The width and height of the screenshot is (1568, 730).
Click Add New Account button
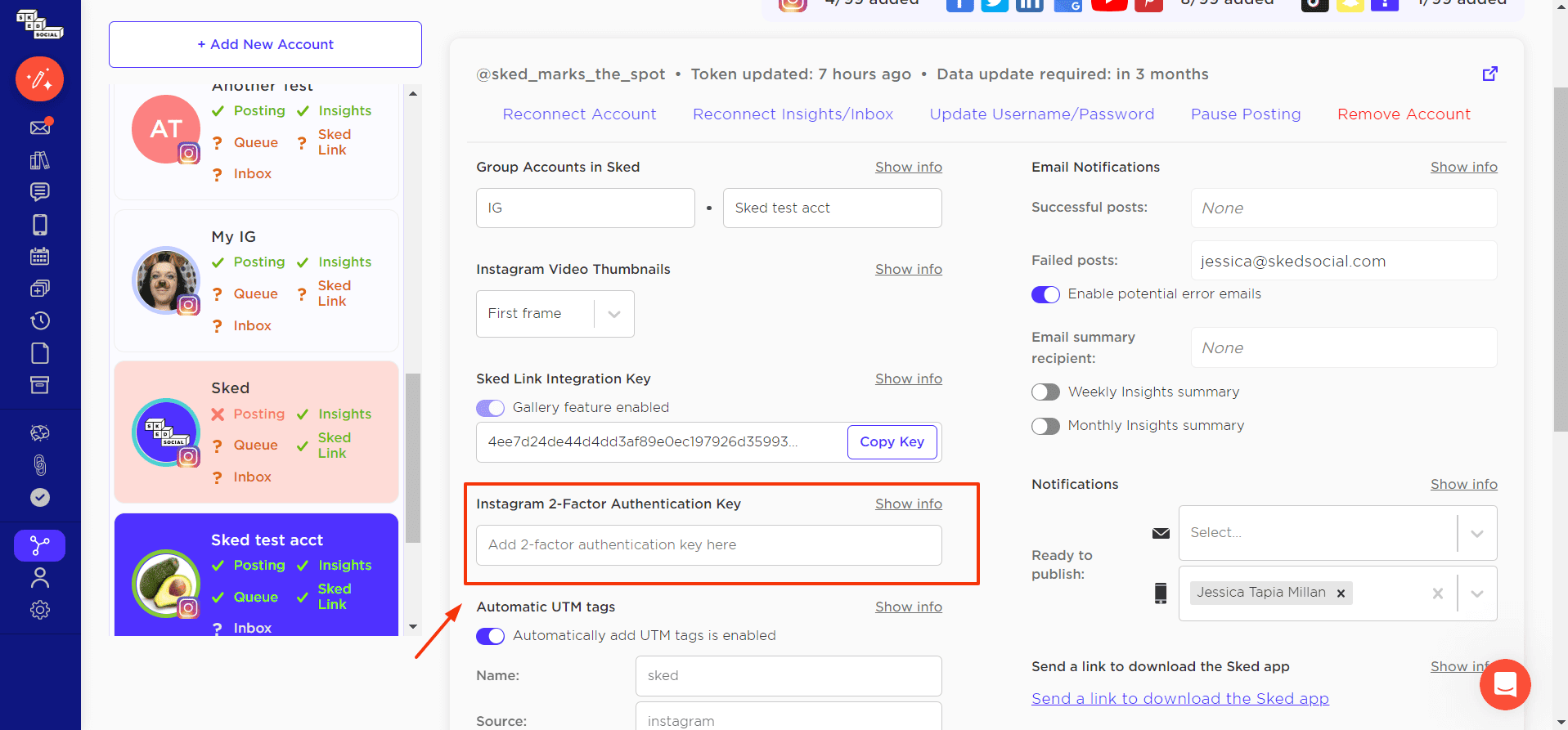point(265,44)
